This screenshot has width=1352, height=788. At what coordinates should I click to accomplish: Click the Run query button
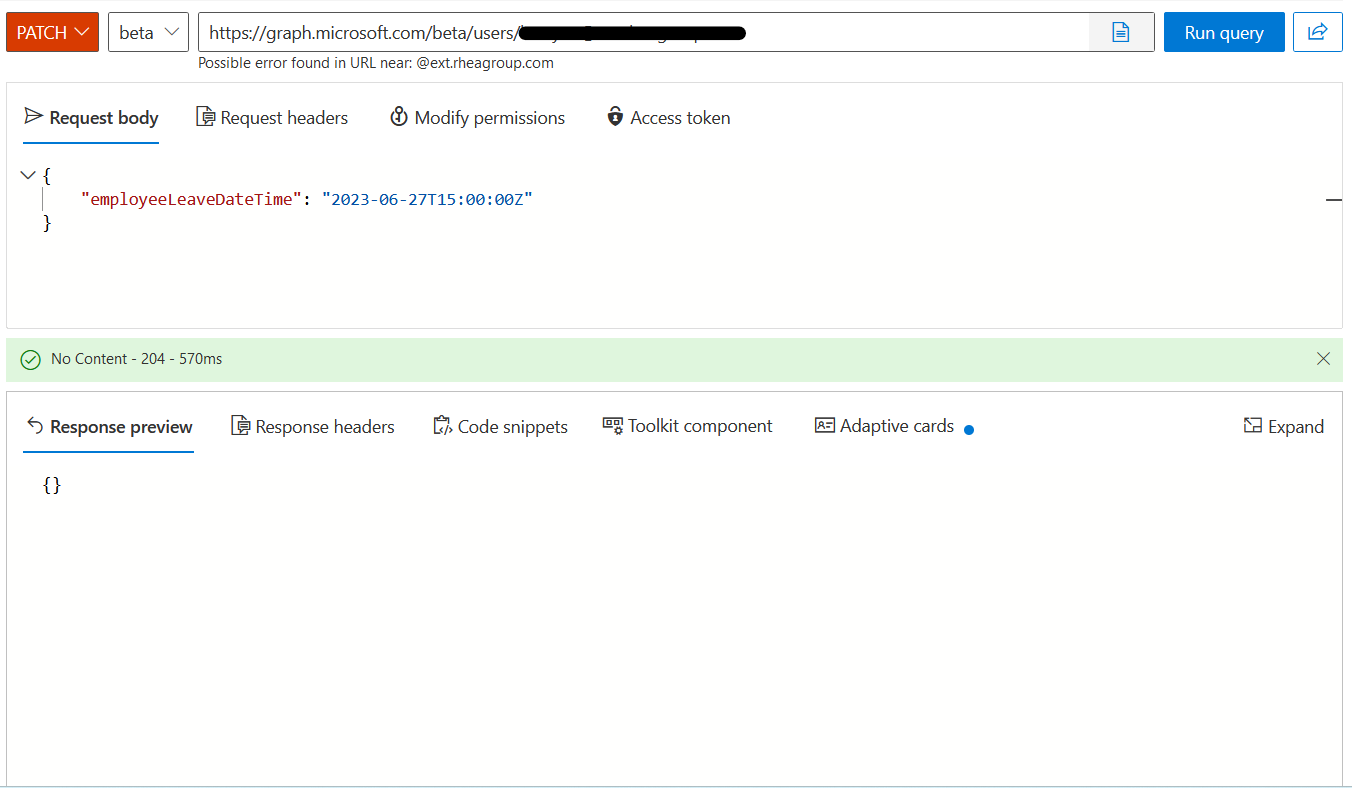[1223, 31]
